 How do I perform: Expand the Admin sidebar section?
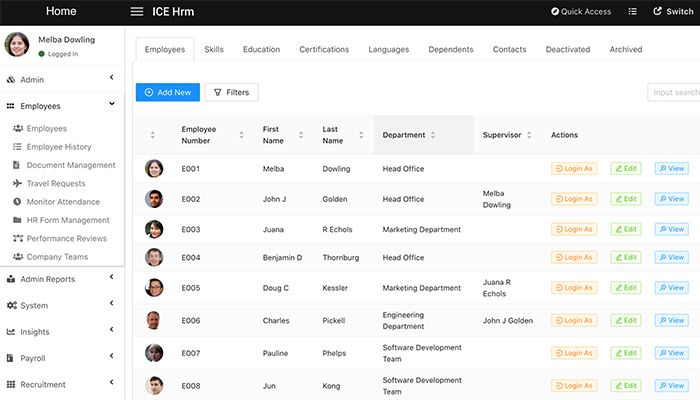60,79
